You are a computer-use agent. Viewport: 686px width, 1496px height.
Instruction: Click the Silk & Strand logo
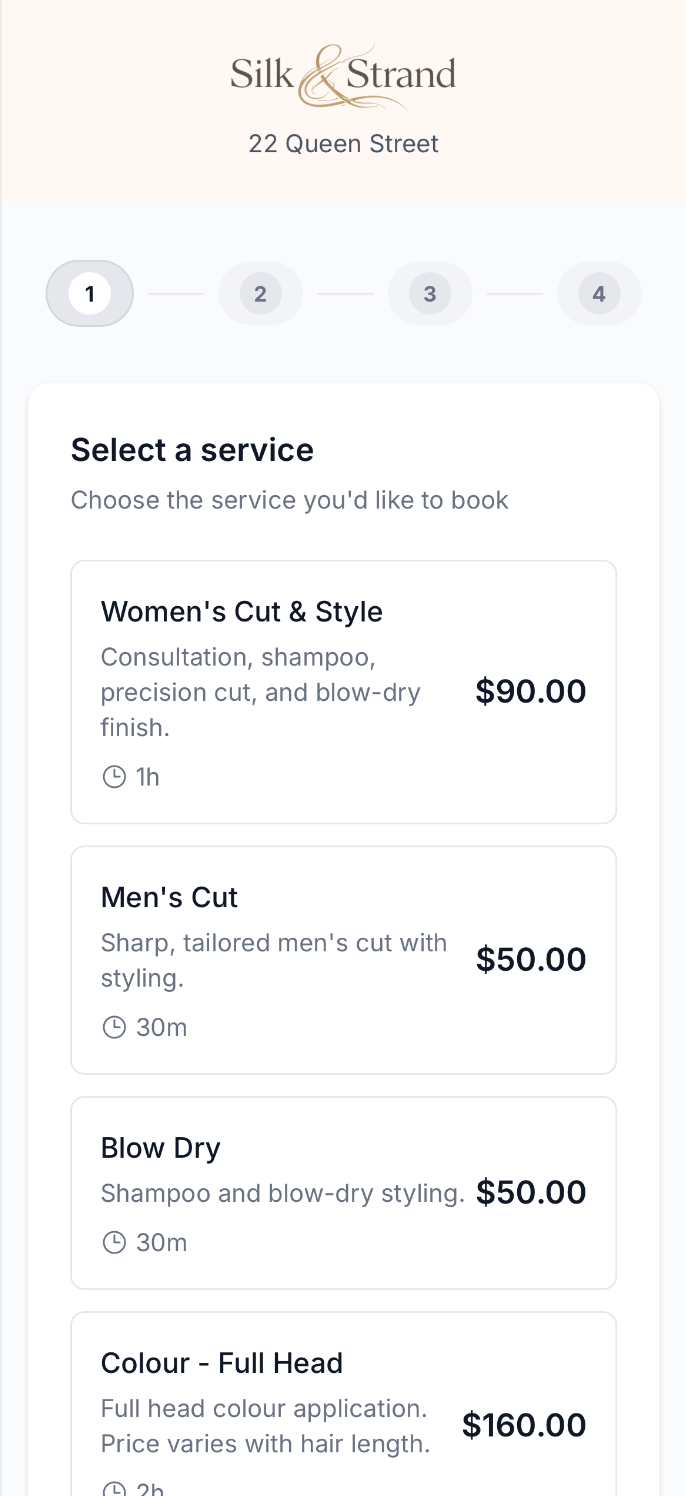tap(343, 72)
